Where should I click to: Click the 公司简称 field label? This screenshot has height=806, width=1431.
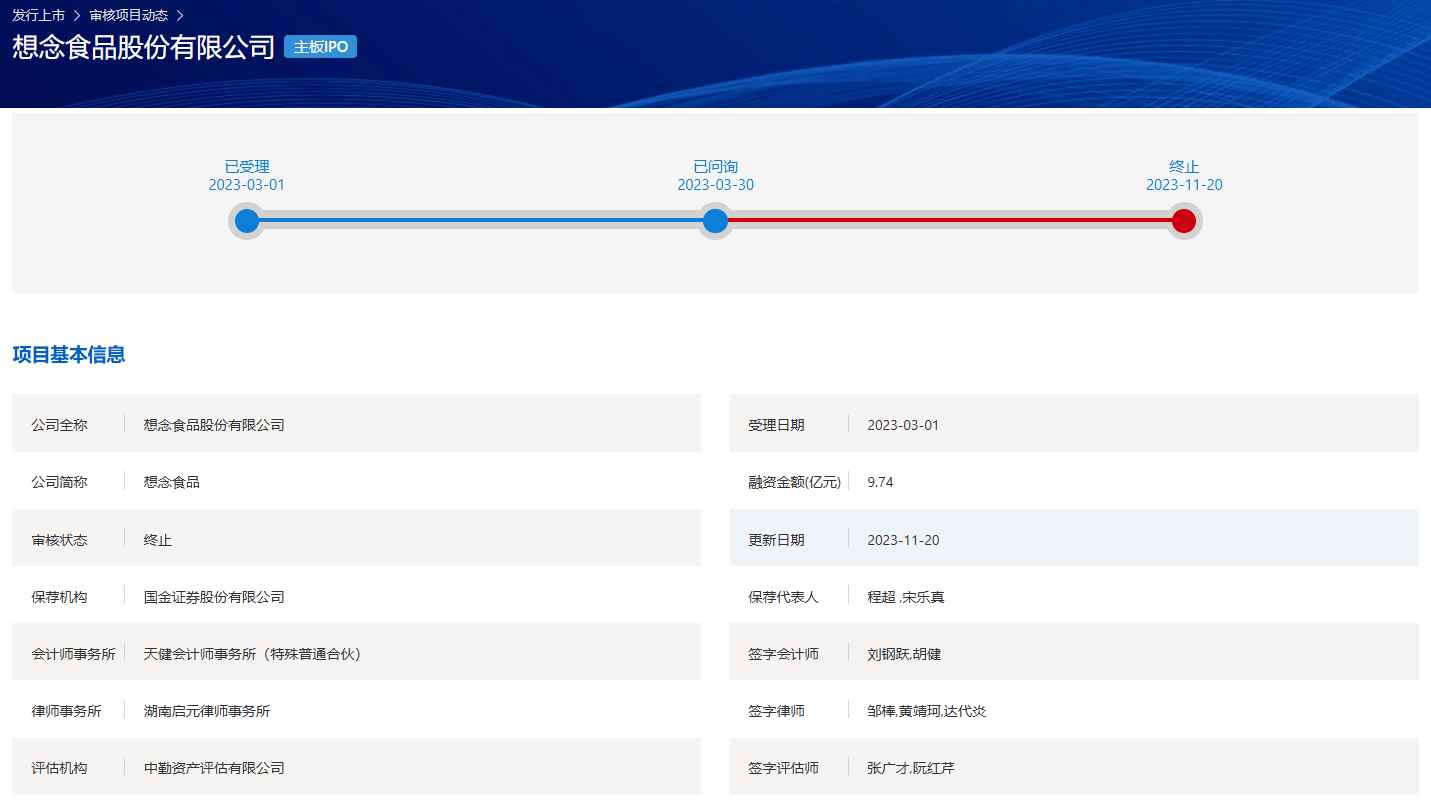pyautogui.click(x=59, y=482)
